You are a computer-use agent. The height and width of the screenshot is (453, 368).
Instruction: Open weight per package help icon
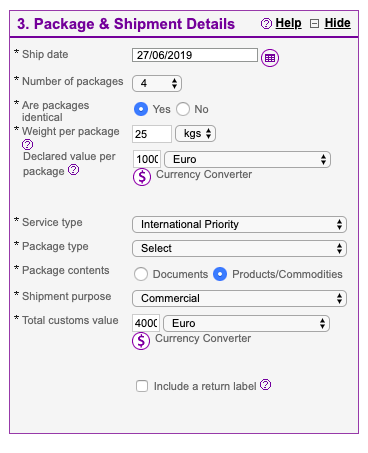[27, 145]
